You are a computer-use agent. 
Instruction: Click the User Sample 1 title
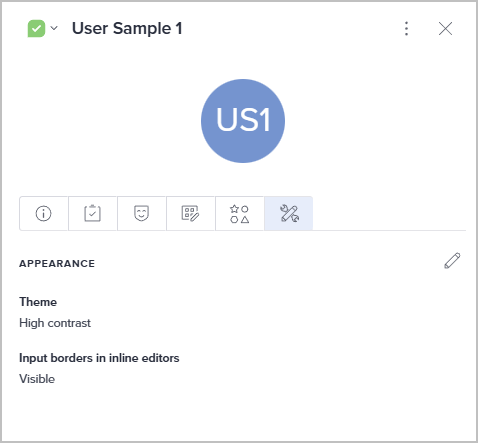tap(127, 28)
